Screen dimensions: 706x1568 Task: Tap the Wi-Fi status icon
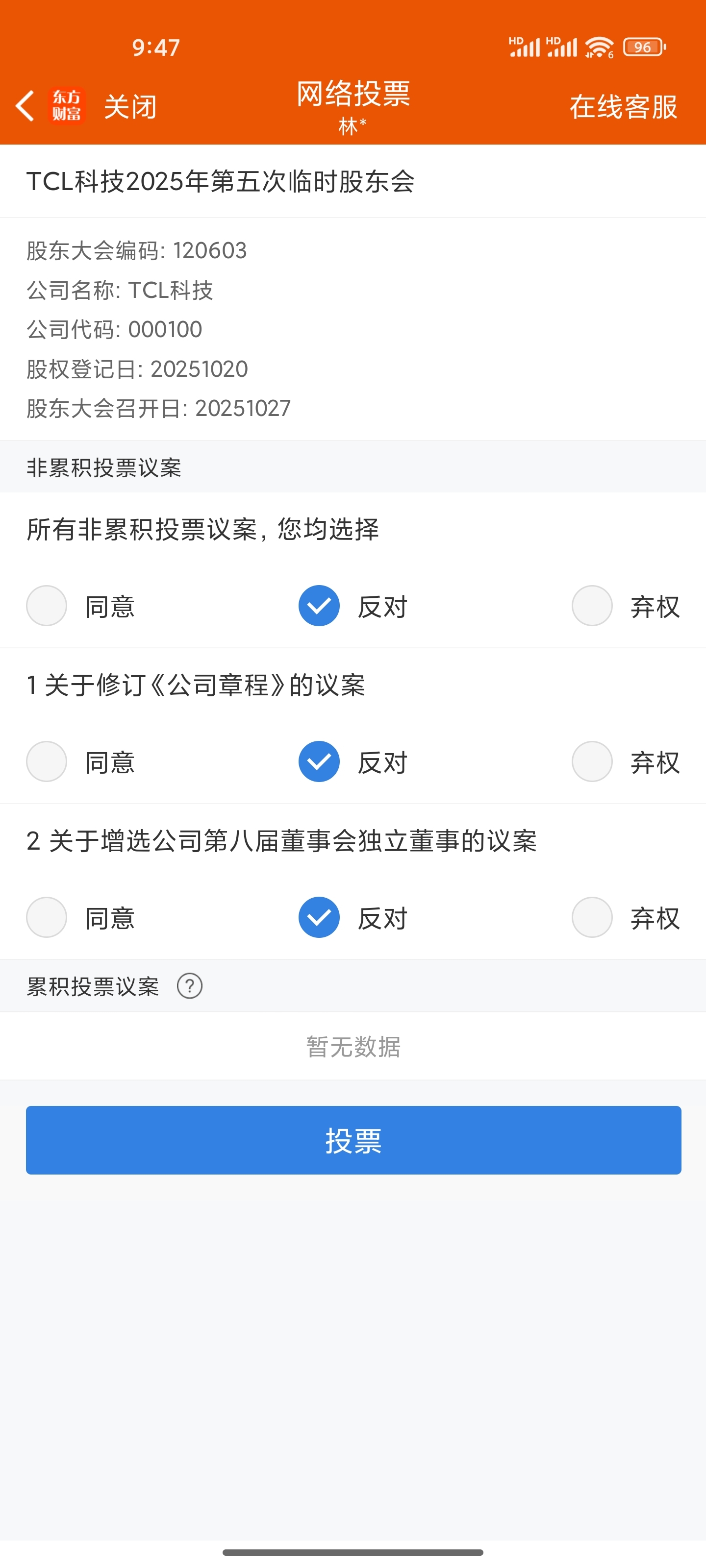[x=600, y=48]
